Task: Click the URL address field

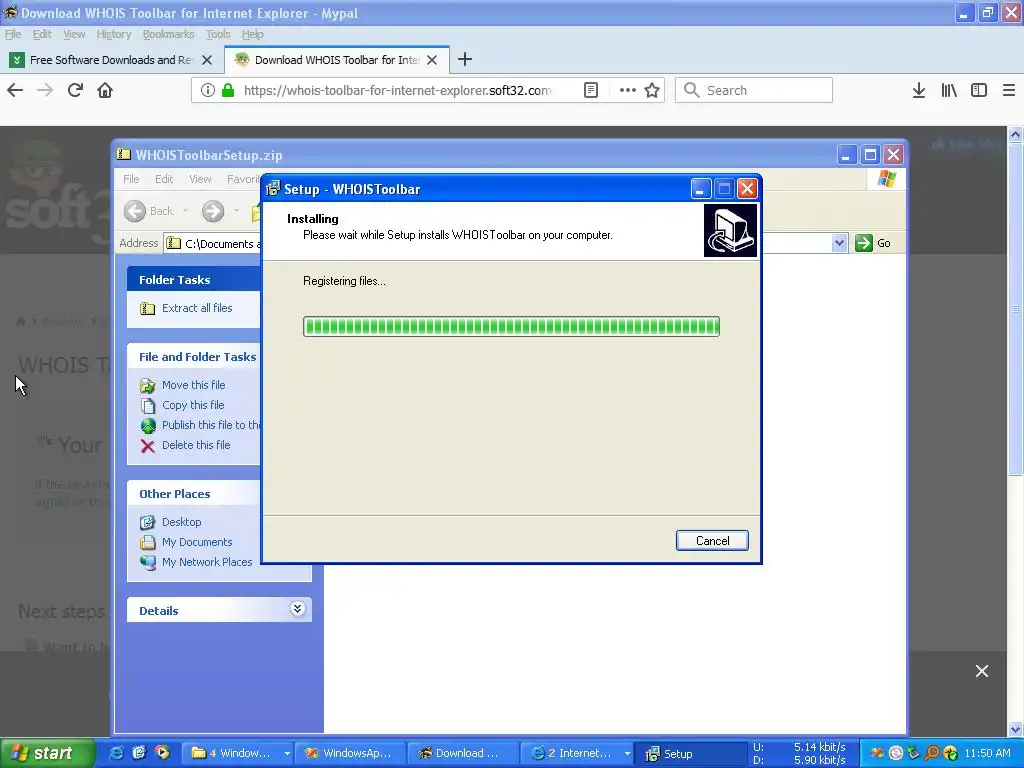Action: point(398,90)
